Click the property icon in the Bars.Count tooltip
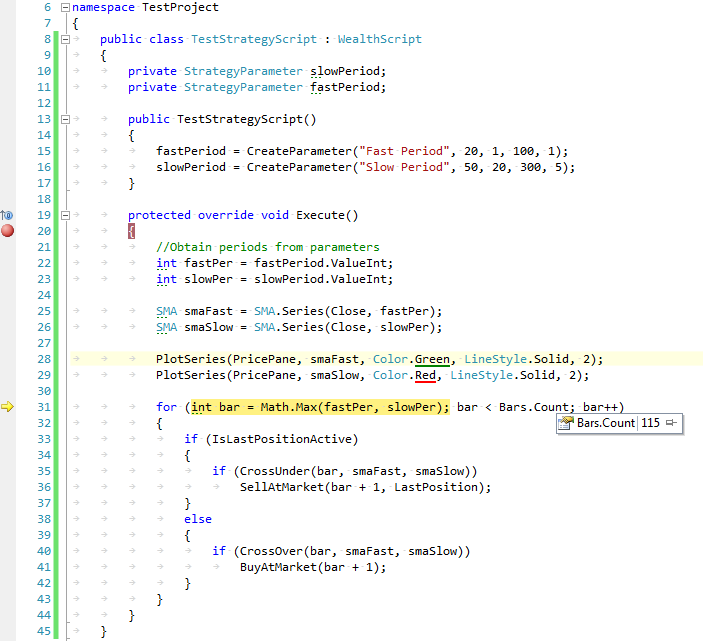 (x=566, y=423)
